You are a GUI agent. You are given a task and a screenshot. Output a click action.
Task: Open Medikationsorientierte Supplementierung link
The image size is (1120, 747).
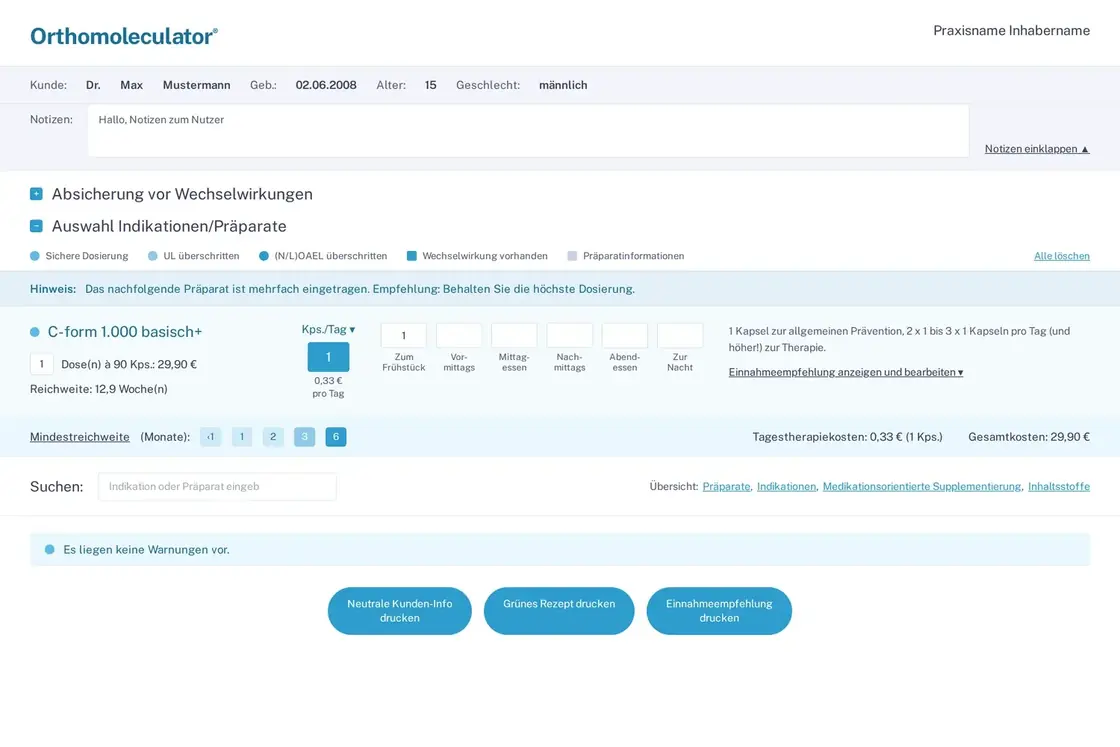coord(922,486)
